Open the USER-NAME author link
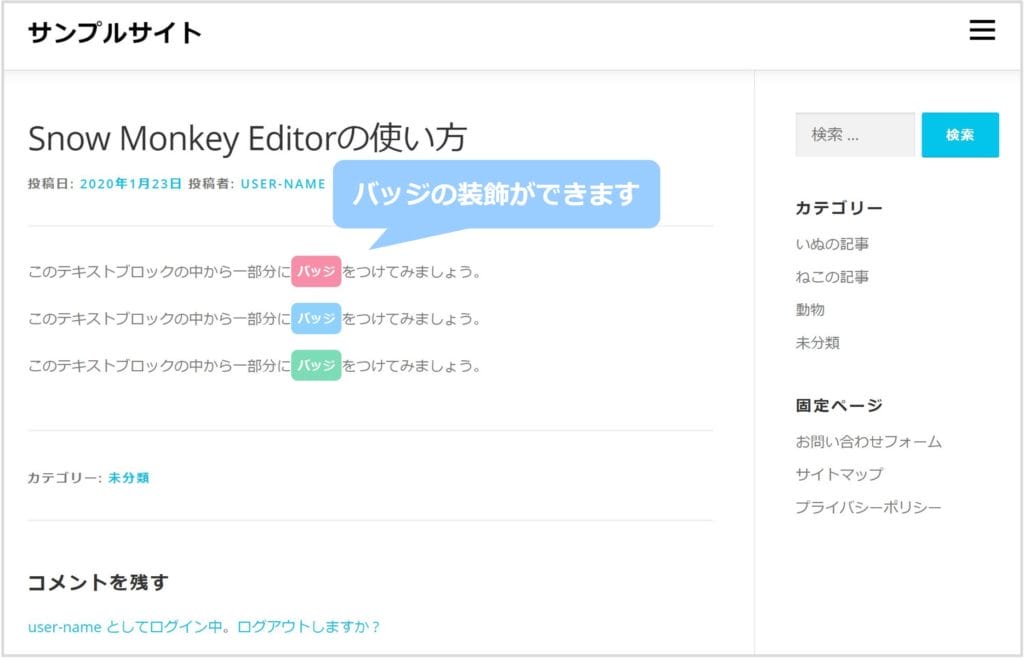Viewport: 1024px width, 658px height. 283,184
